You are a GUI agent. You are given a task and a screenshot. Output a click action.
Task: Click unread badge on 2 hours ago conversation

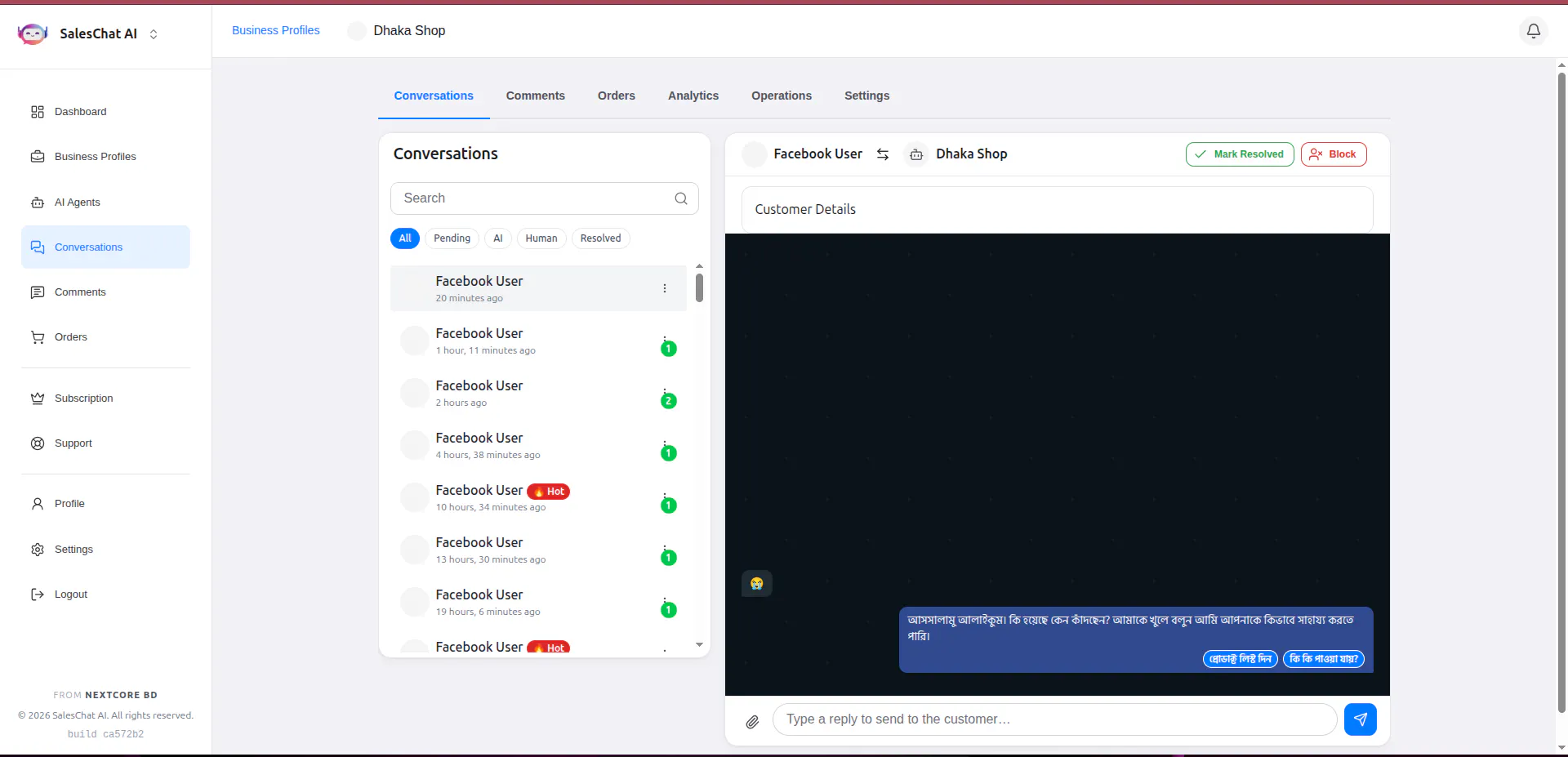point(669,401)
